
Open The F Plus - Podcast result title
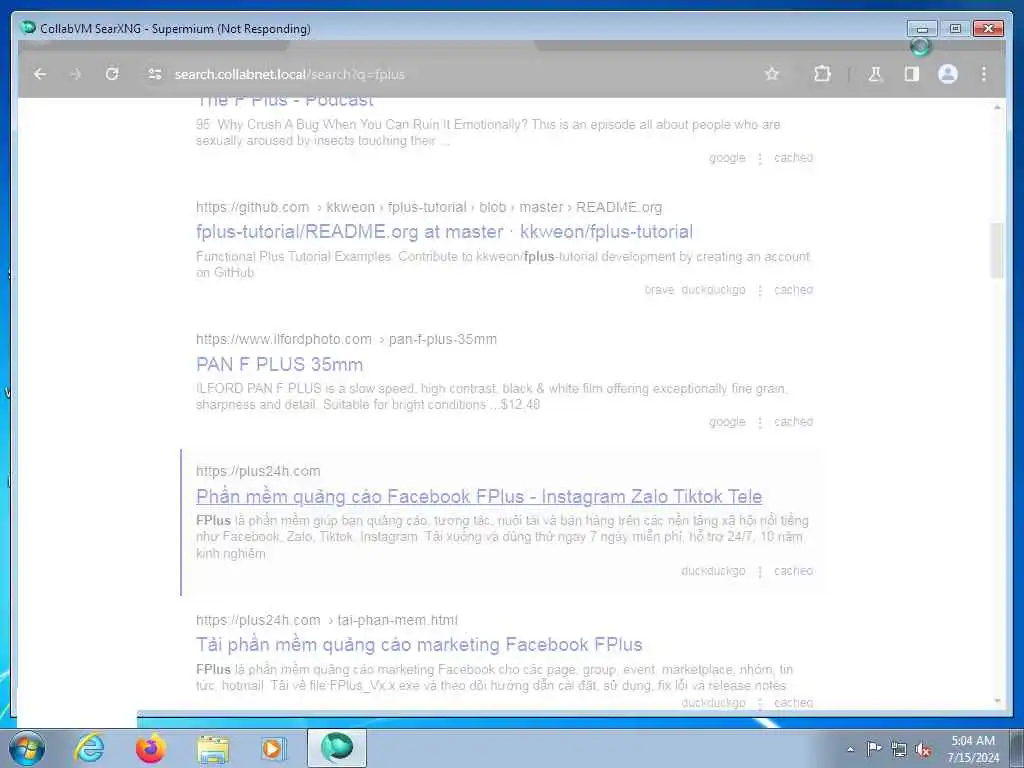[x=285, y=101]
